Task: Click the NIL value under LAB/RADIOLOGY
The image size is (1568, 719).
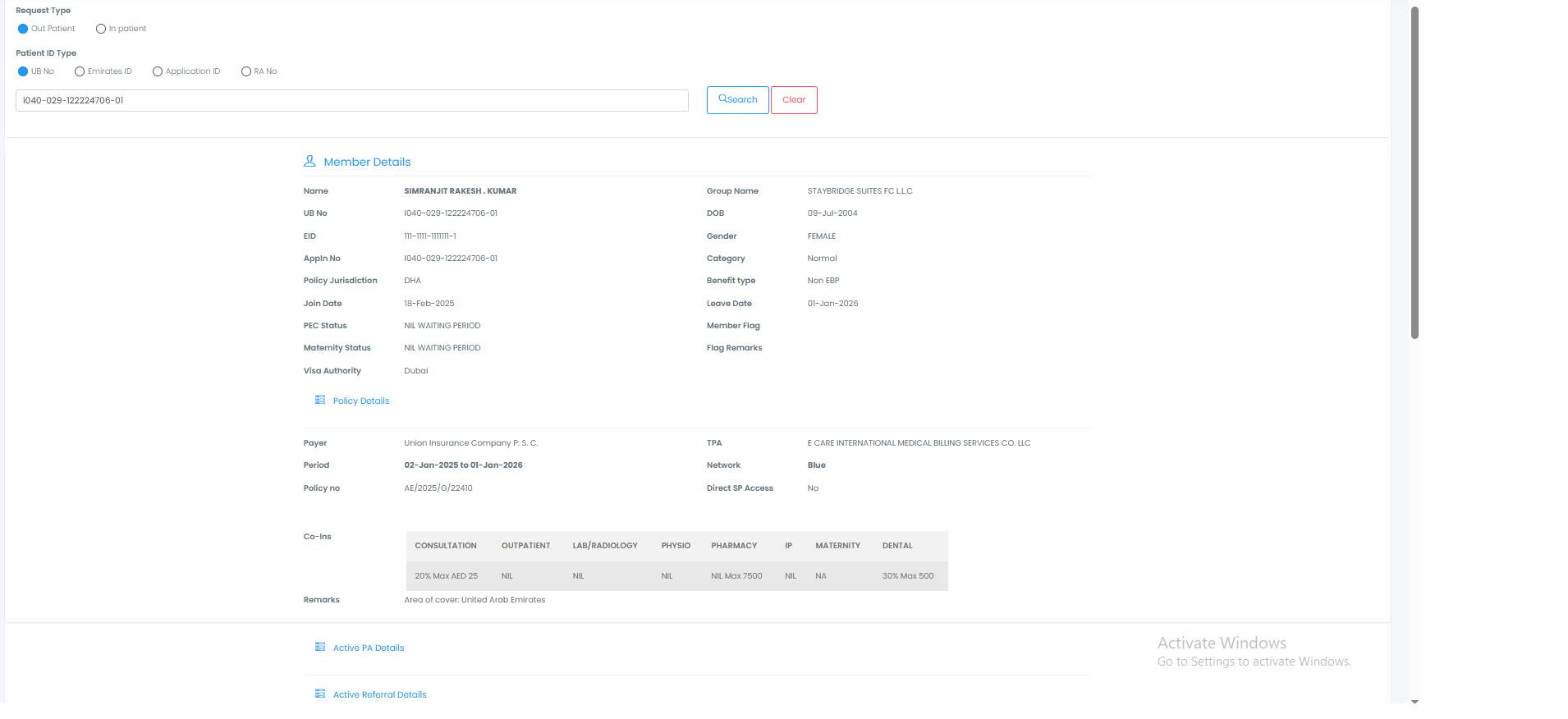Action: click(579, 576)
